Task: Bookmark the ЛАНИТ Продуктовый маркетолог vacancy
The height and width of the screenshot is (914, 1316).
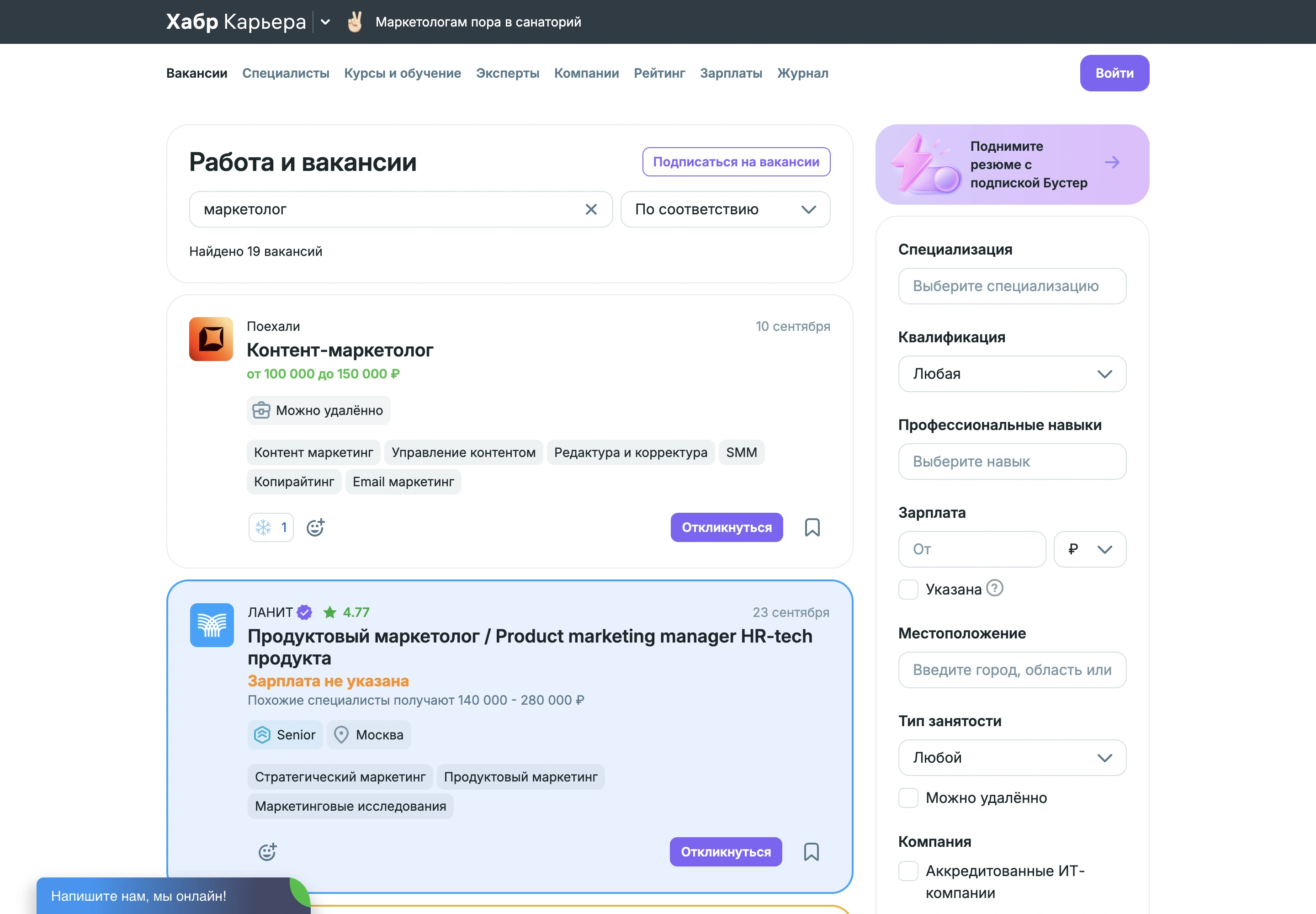Action: pos(811,852)
